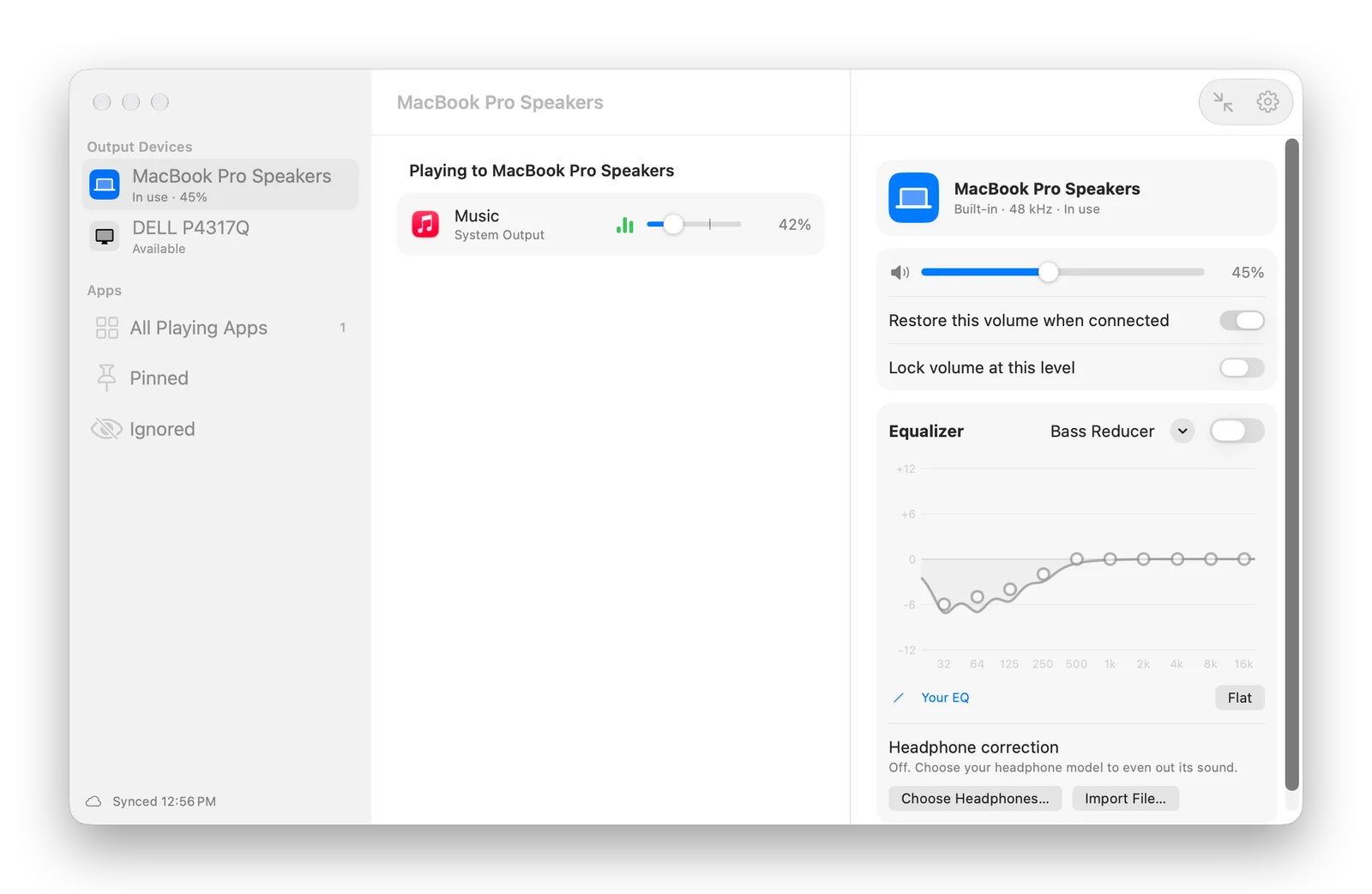
Task: Click the Music app icon
Action: coord(425,224)
